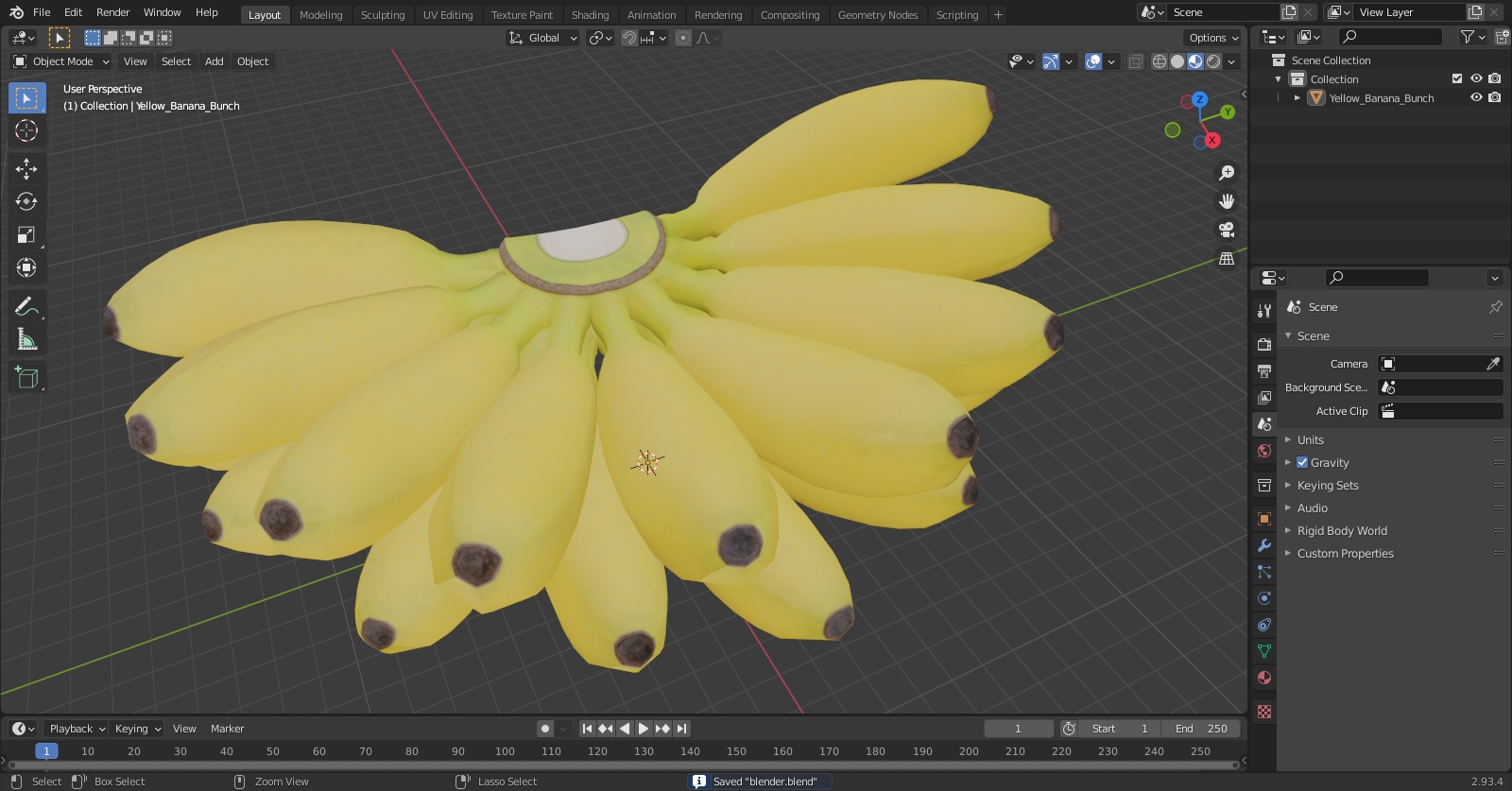
Task: Open the Options dropdown
Action: (1213, 38)
